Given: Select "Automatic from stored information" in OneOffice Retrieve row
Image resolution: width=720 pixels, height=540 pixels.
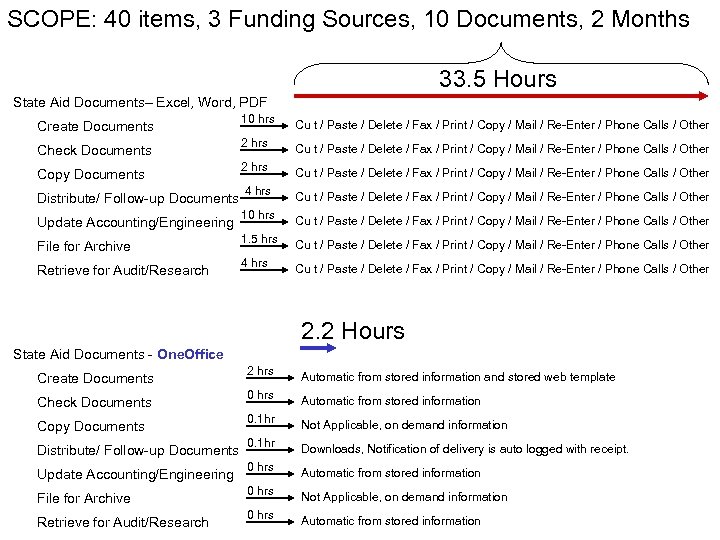Looking at the screenshot, I should point(390,521).
